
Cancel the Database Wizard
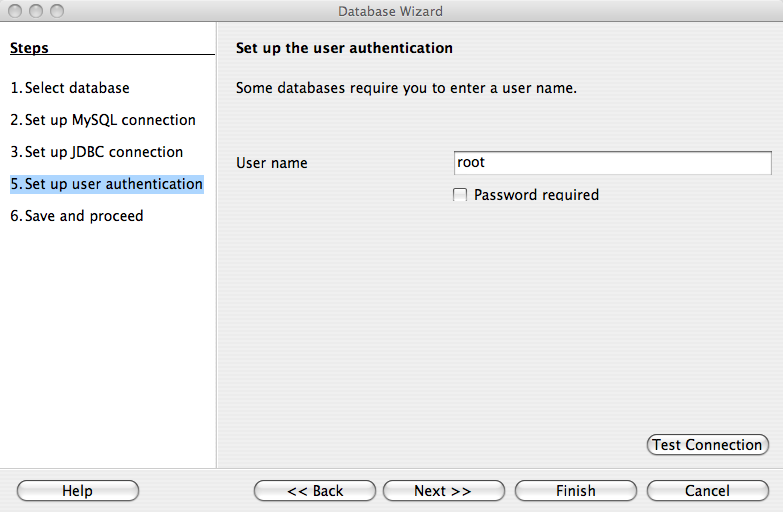[707, 491]
